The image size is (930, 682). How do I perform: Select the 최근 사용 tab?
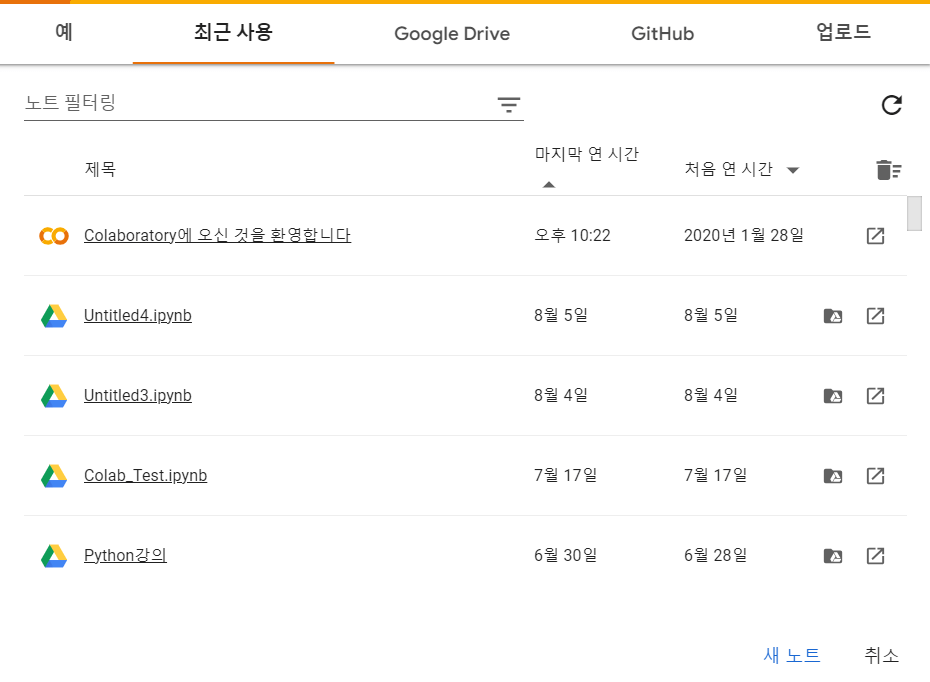click(x=233, y=33)
